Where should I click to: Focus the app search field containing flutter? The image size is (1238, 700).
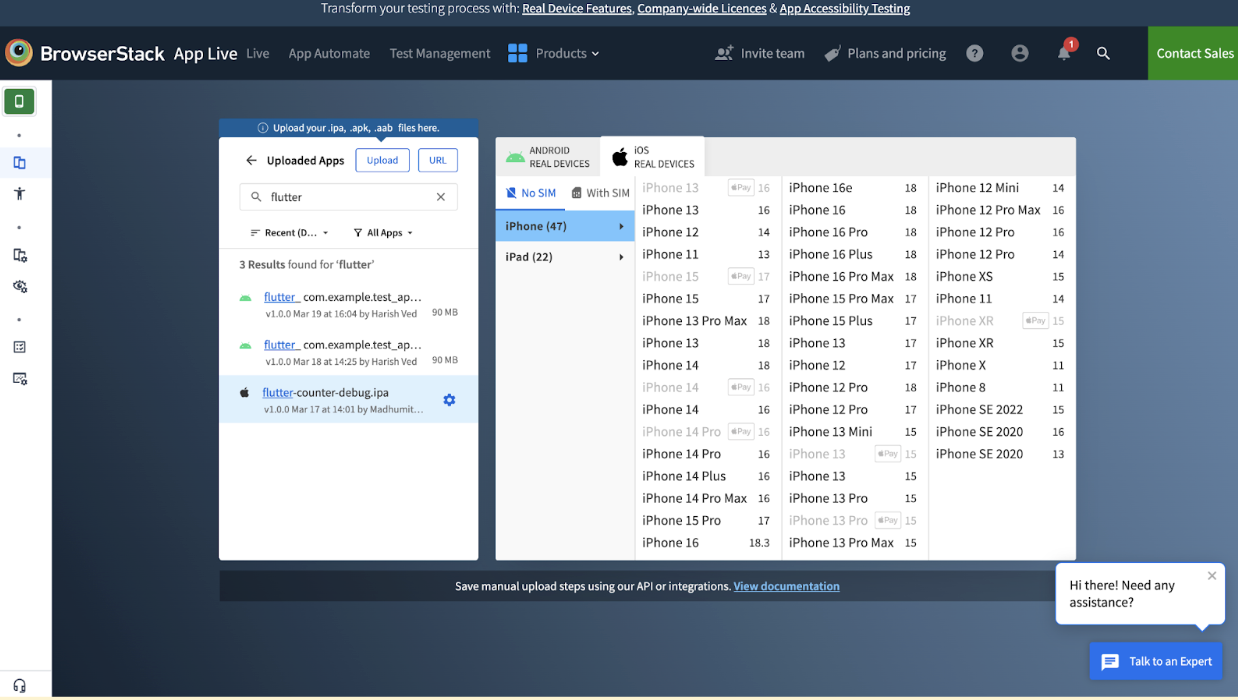tap(349, 197)
